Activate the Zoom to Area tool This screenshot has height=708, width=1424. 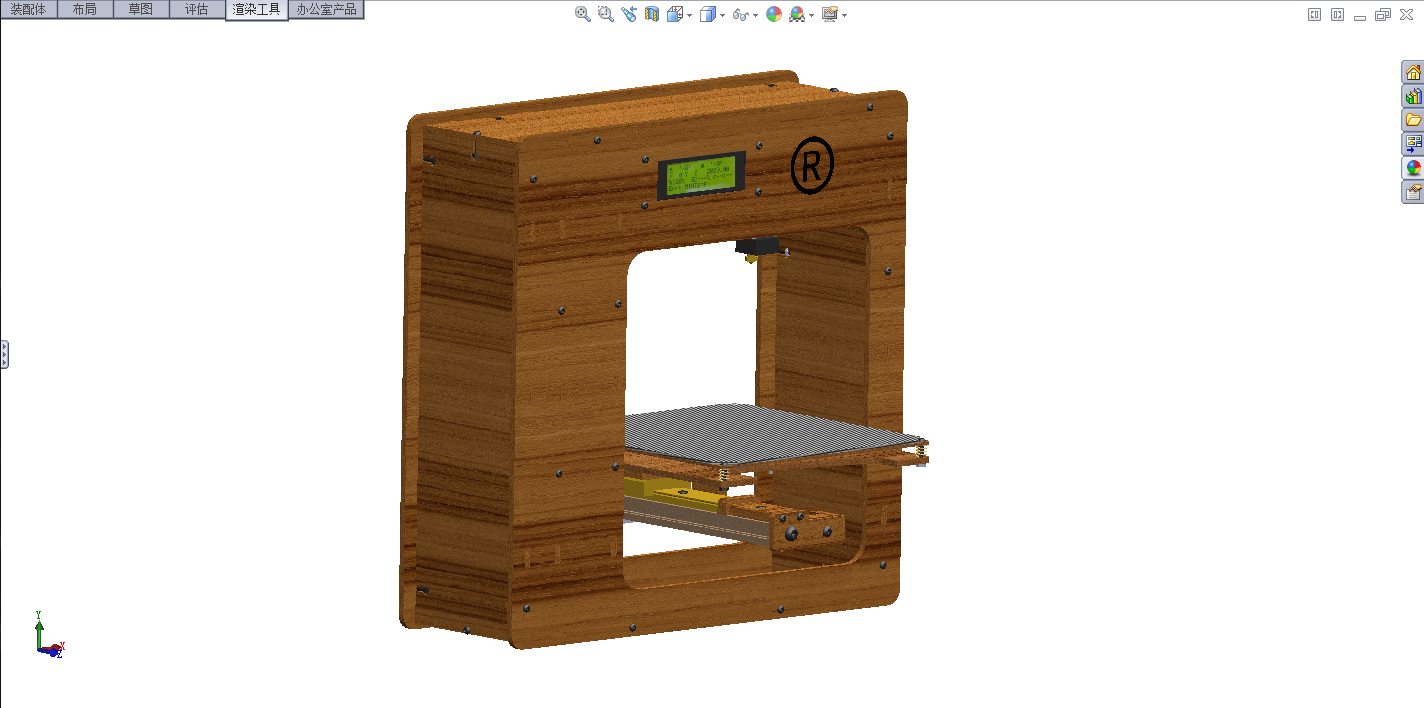(604, 14)
